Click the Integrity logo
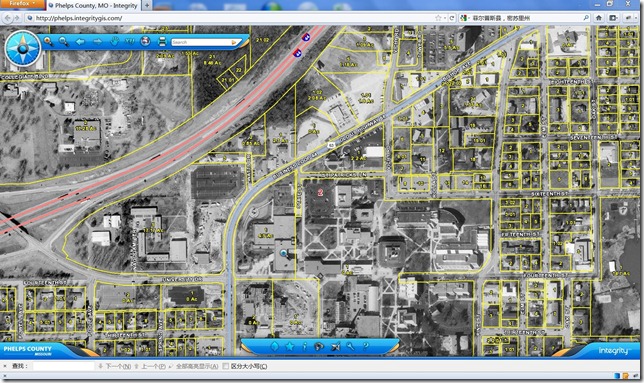The width and height of the screenshot is (644, 383). tap(614, 351)
